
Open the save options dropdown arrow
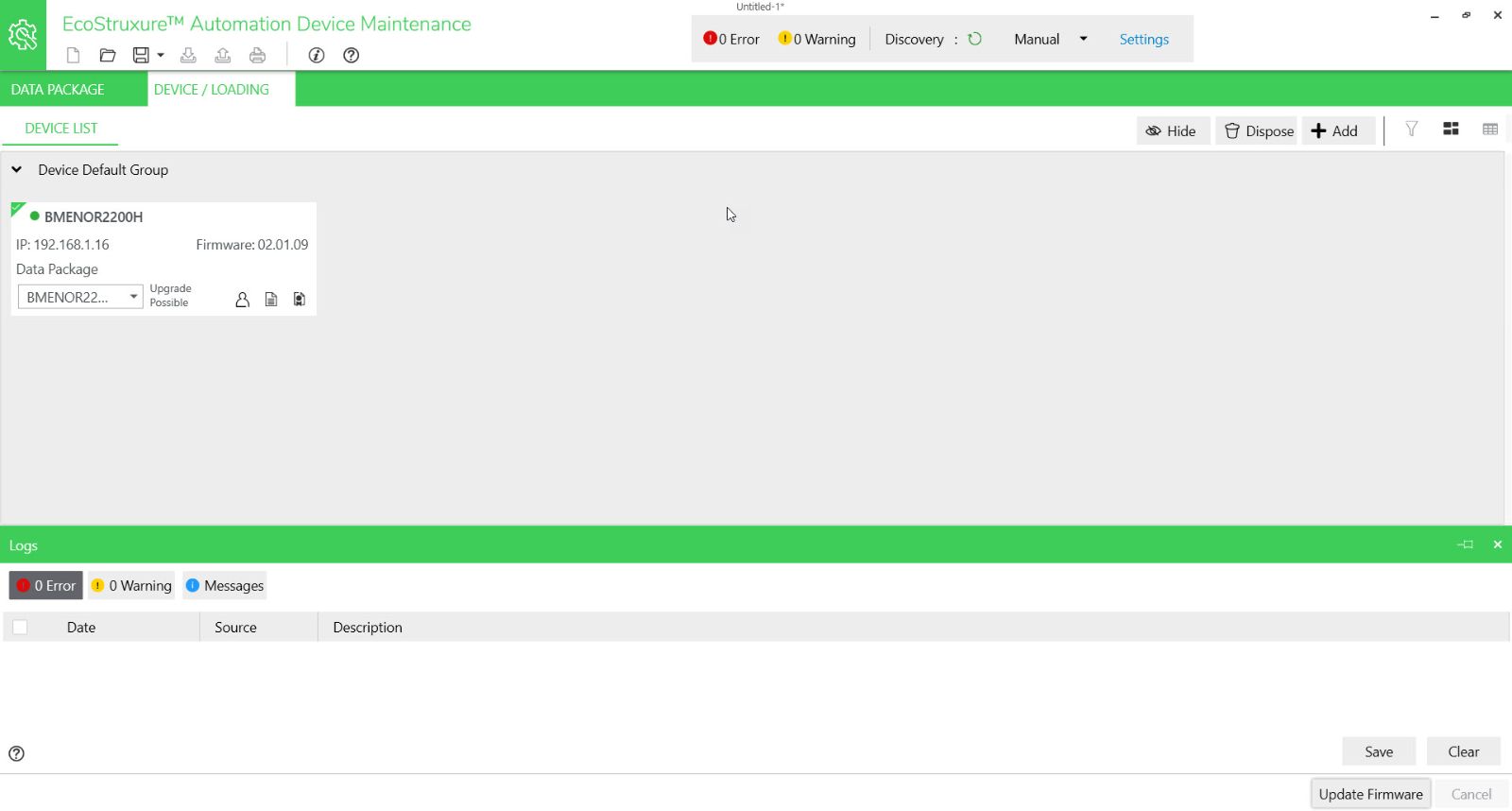[x=161, y=55]
